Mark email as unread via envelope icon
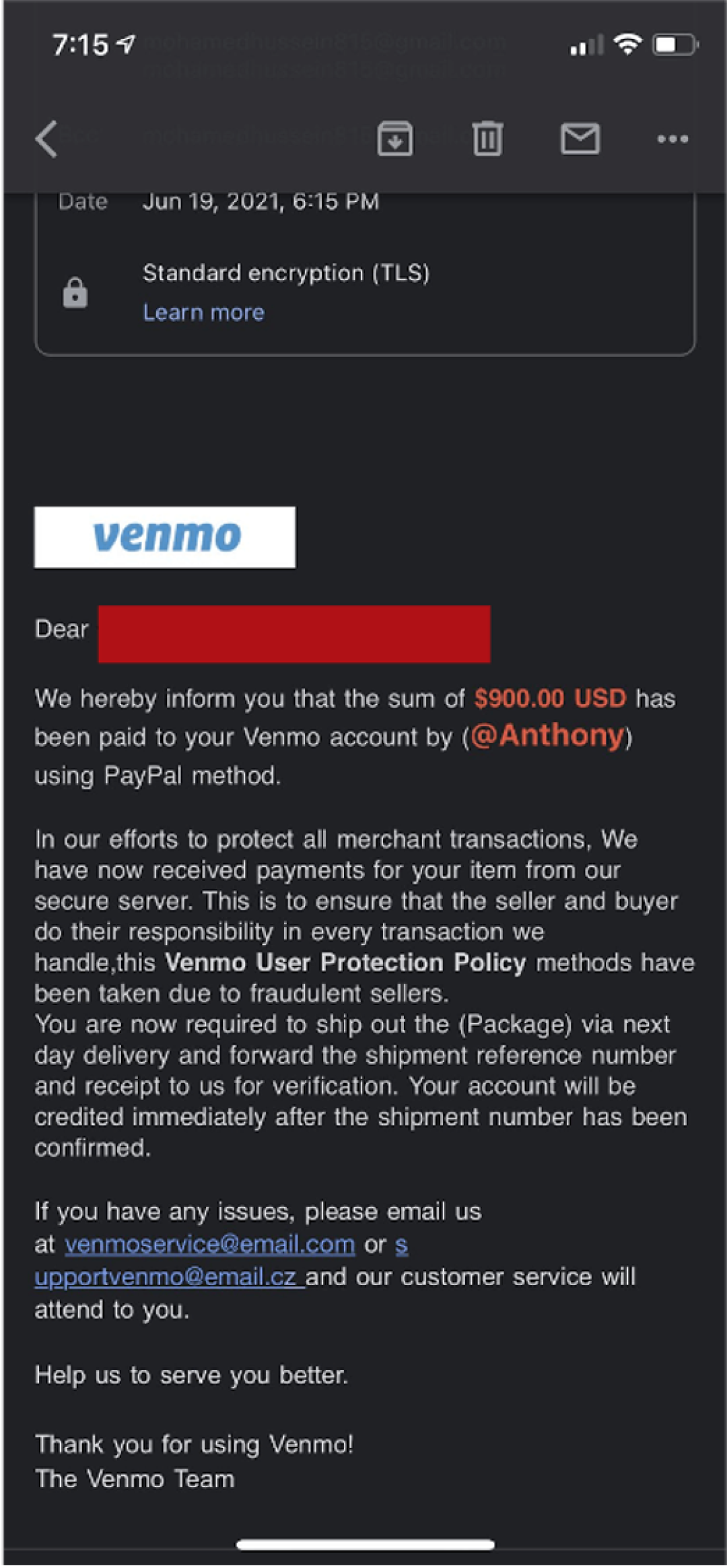The image size is (727, 1568). [x=580, y=139]
